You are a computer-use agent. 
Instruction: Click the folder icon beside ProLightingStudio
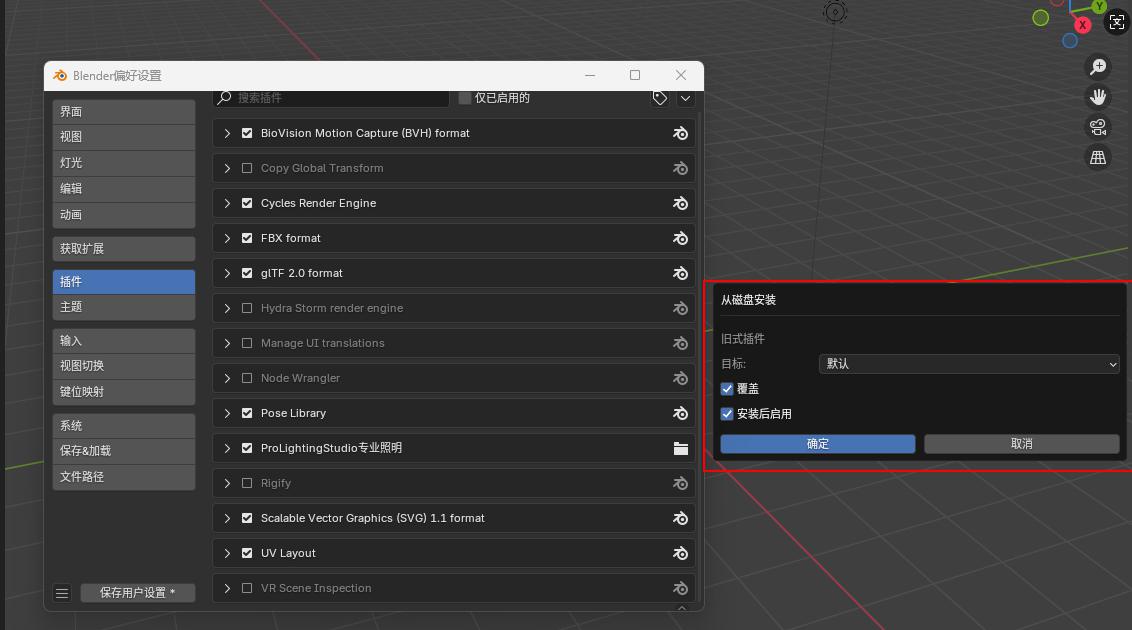[x=681, y=449]
